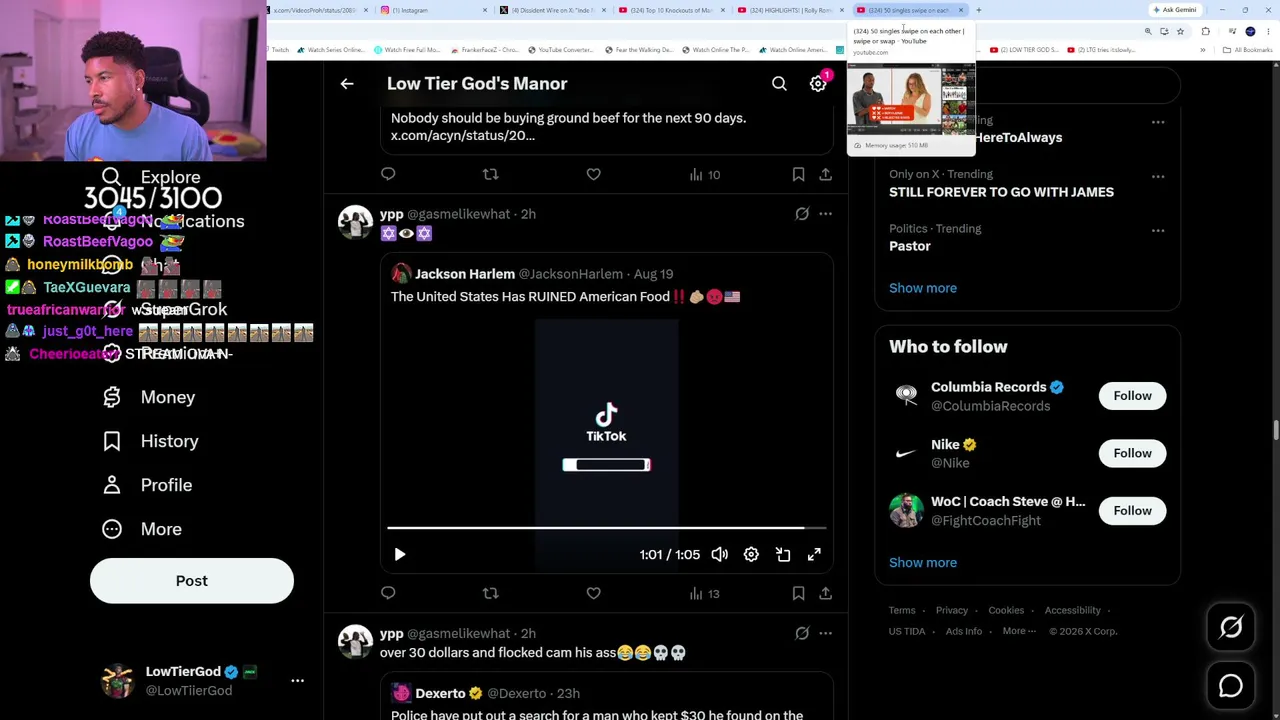This screenshot has width=1280, height=720.
Task: Show more trending topics
Action: click(923, 288)
